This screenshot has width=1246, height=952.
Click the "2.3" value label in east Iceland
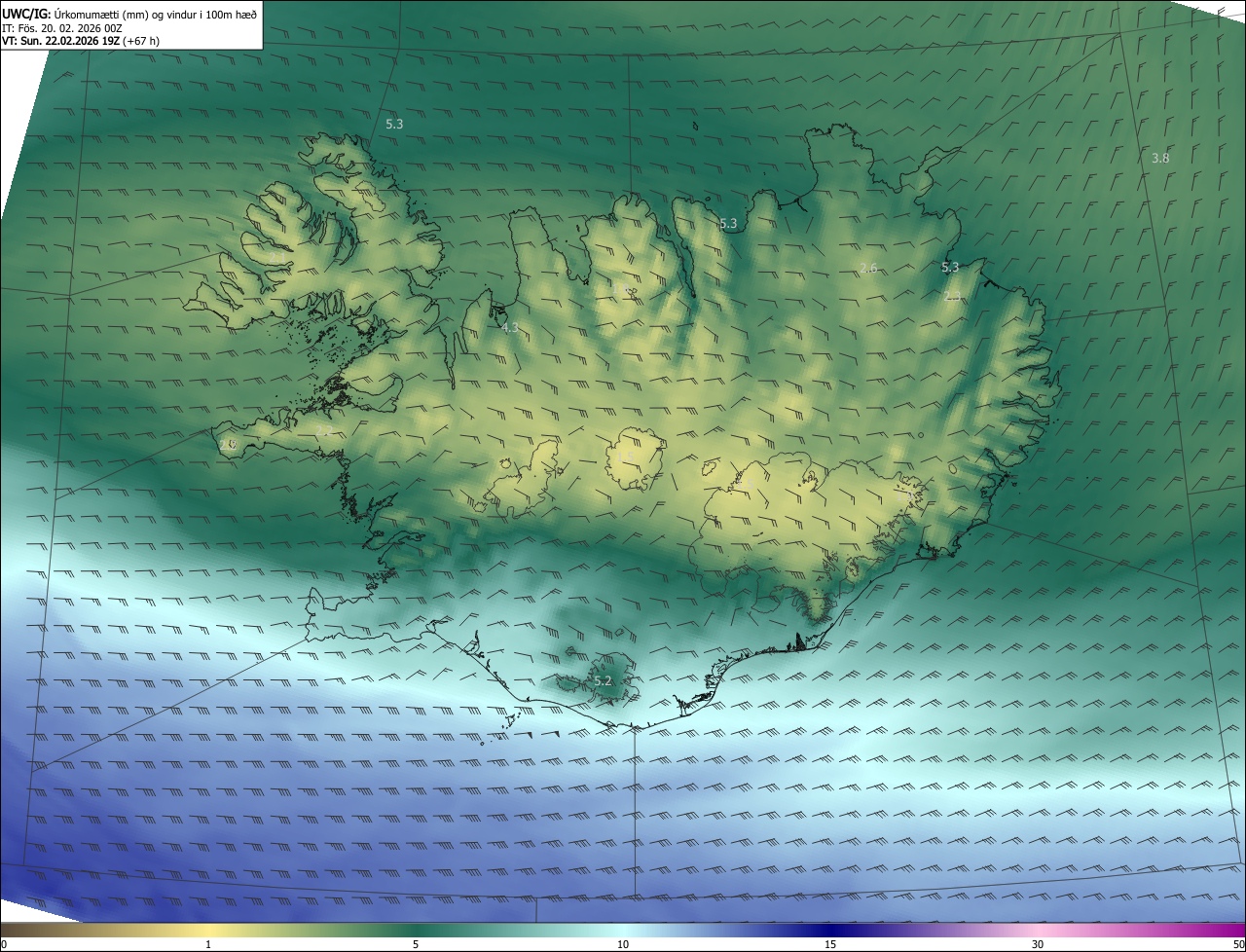(x=953, y=296)
